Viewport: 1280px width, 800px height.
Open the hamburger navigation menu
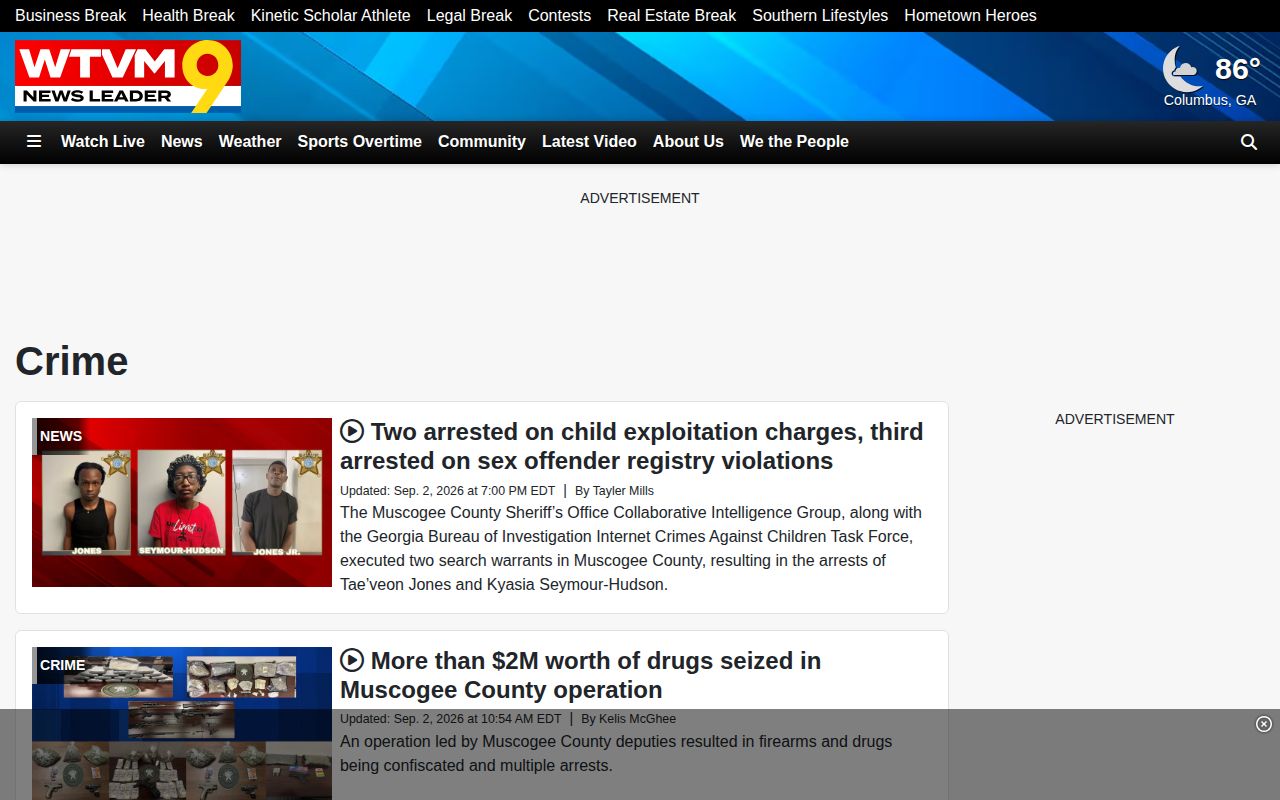tap(34, 142)
